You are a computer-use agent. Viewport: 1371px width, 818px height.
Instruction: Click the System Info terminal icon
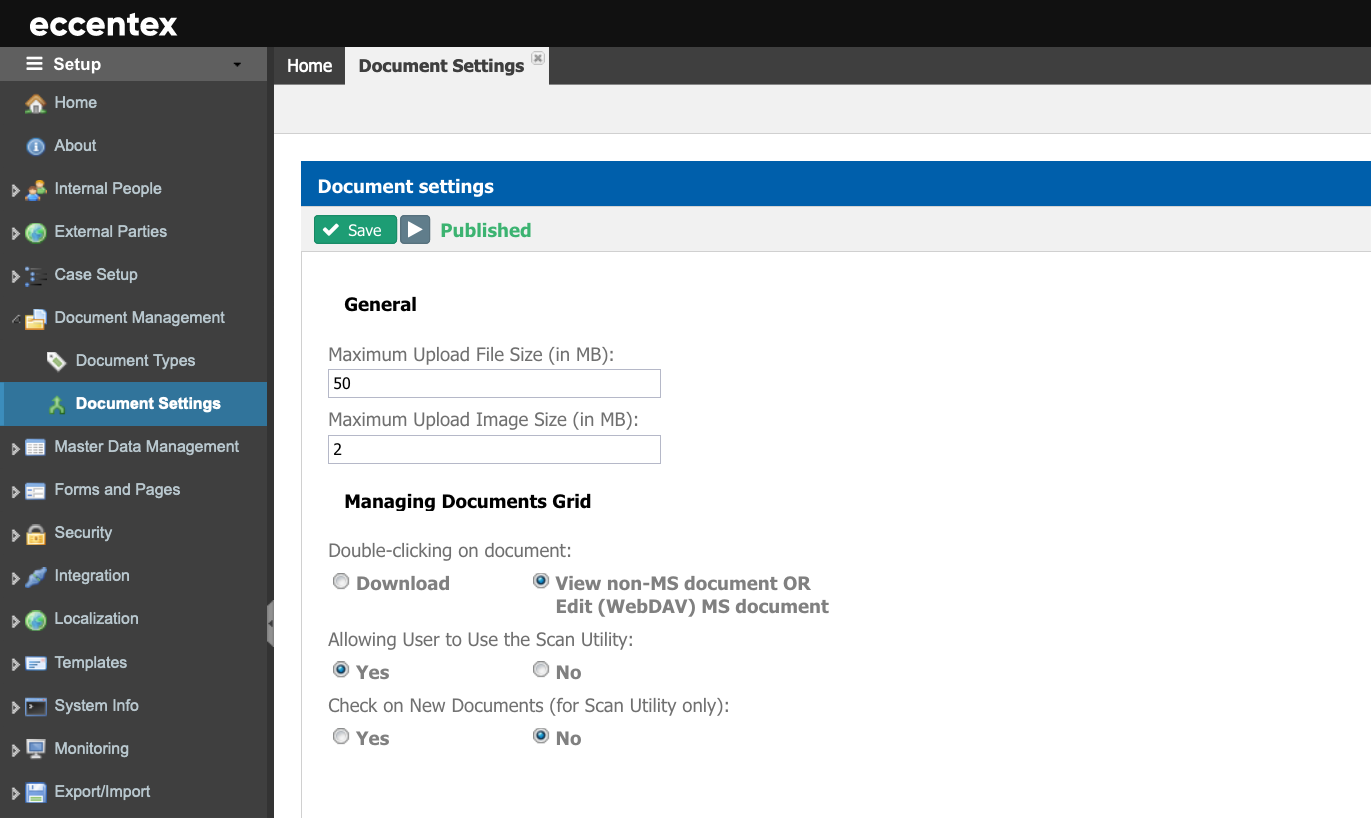(x=36, y=706)
